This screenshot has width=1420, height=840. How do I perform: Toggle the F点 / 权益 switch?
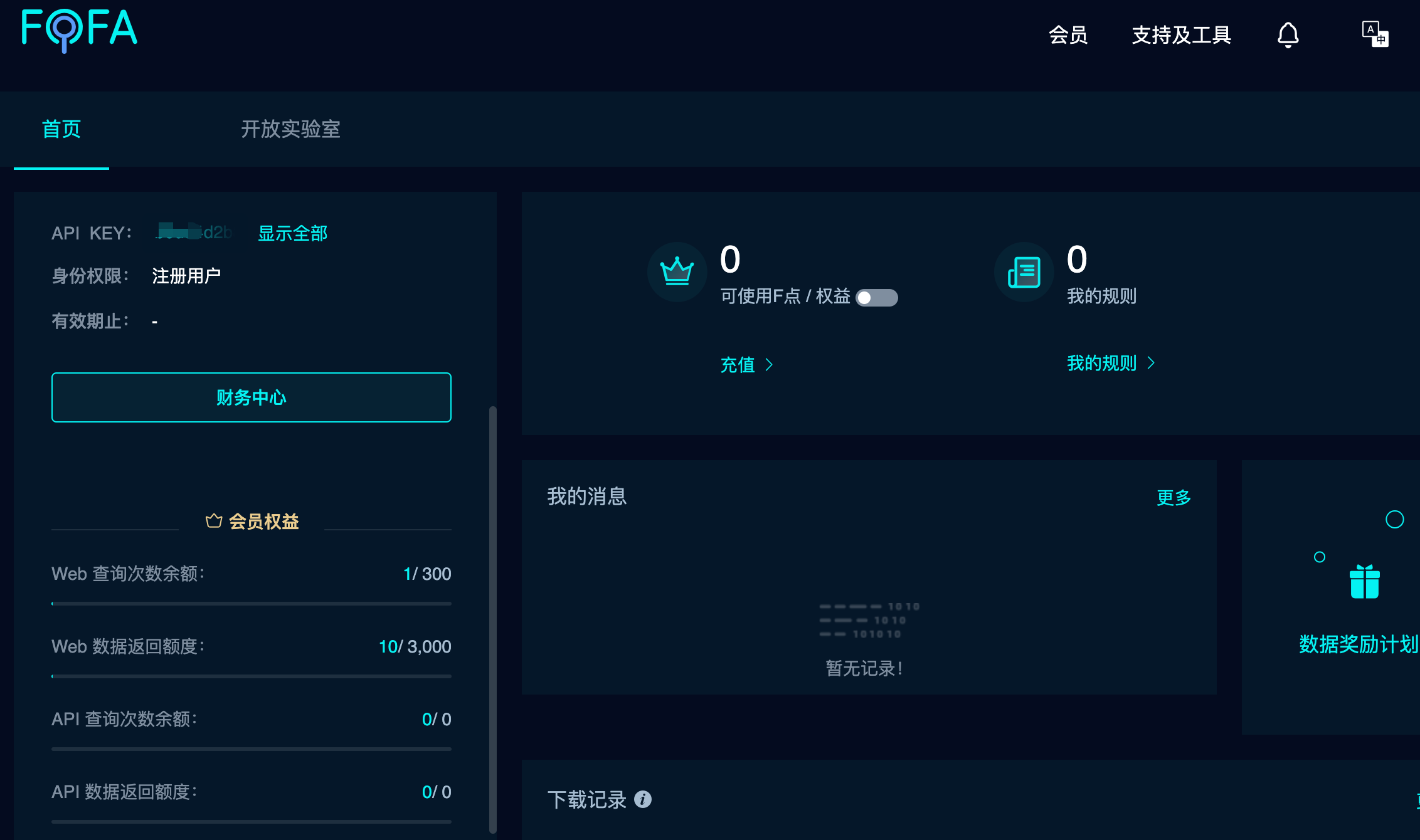point(877,297)
